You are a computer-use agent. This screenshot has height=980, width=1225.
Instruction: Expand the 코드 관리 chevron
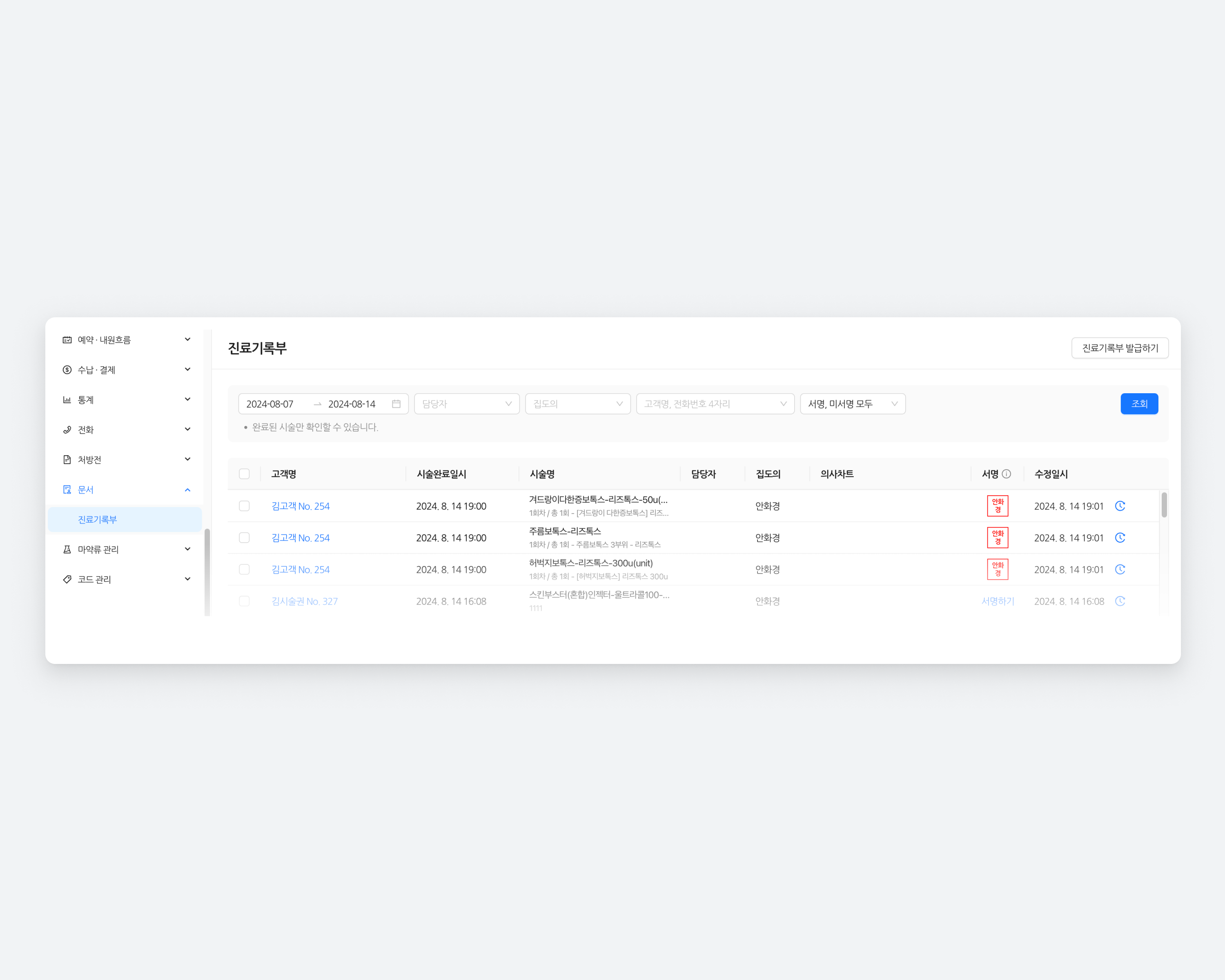(187, 579)
